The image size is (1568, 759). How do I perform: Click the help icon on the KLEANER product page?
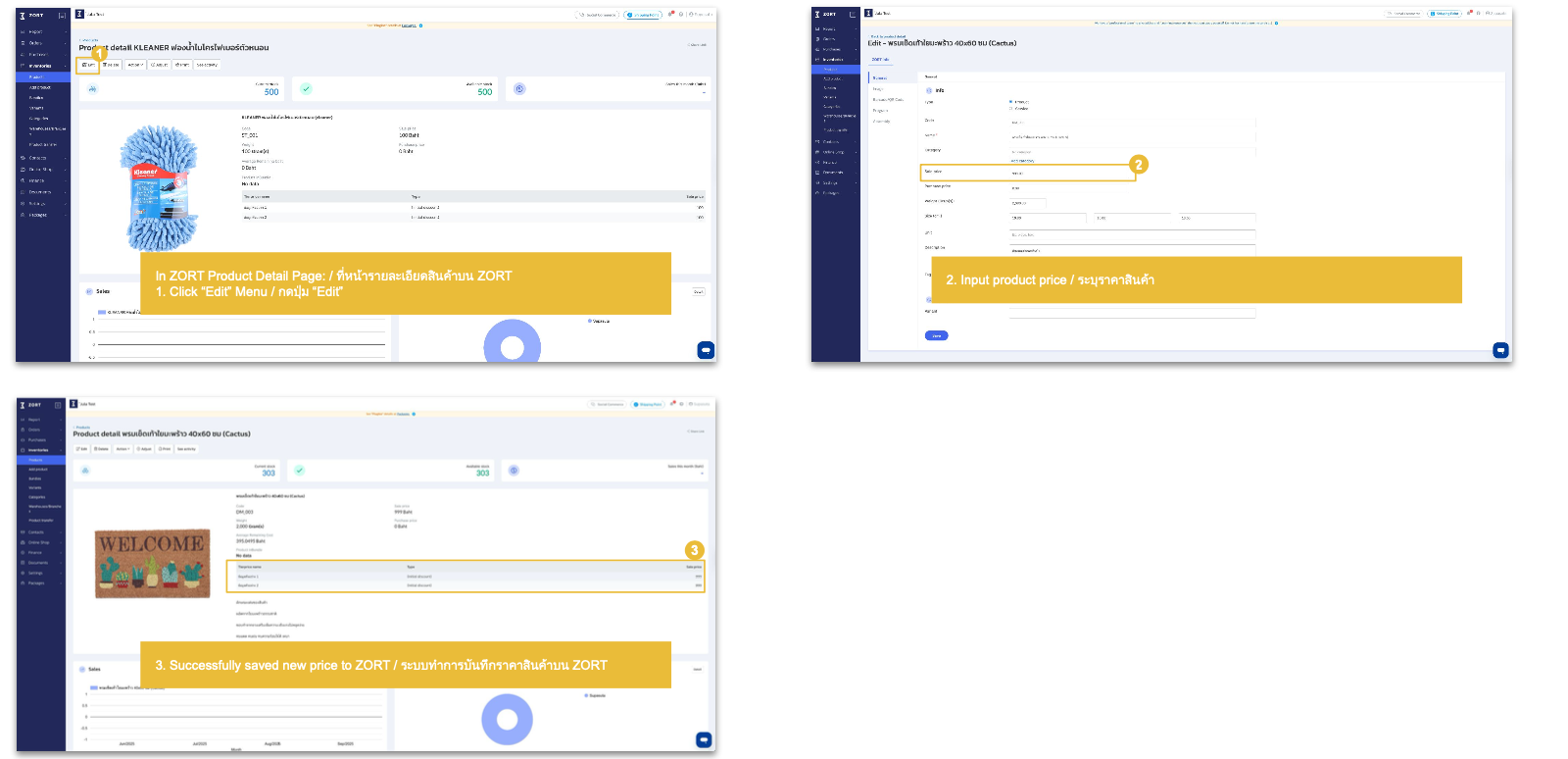(x=681, y=14)
